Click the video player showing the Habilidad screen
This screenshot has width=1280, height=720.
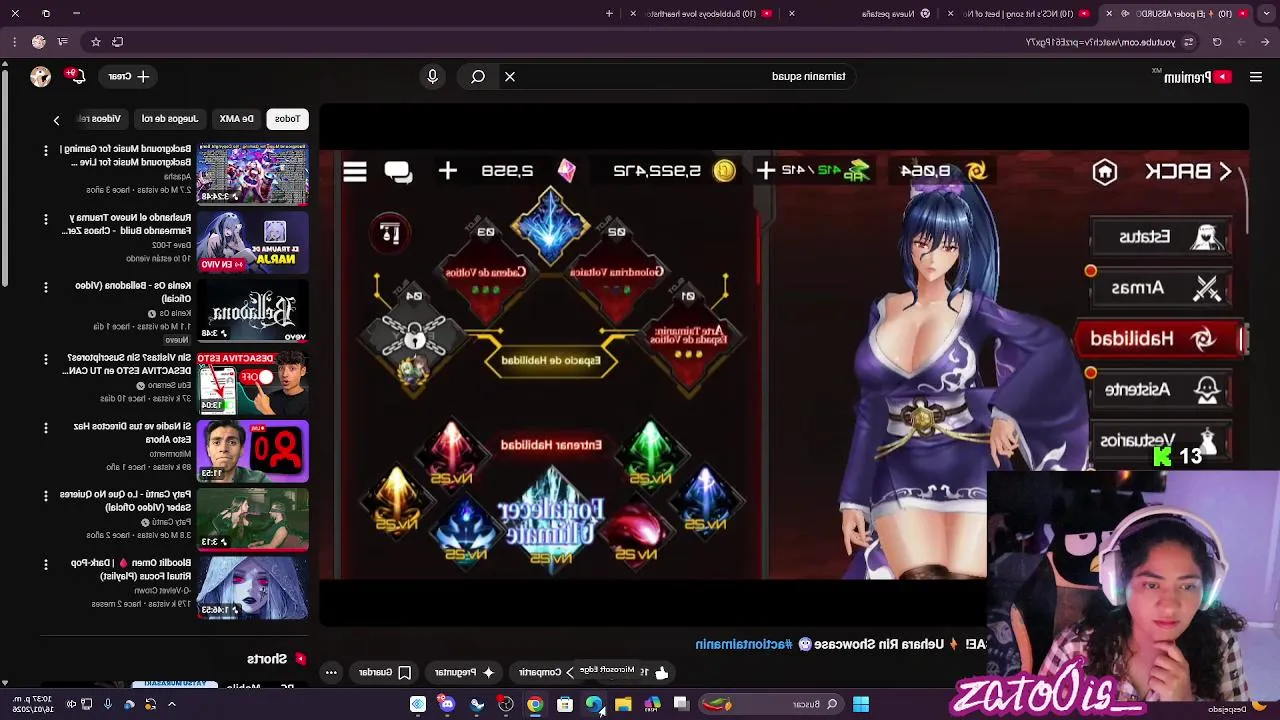[x=783, y=365]
